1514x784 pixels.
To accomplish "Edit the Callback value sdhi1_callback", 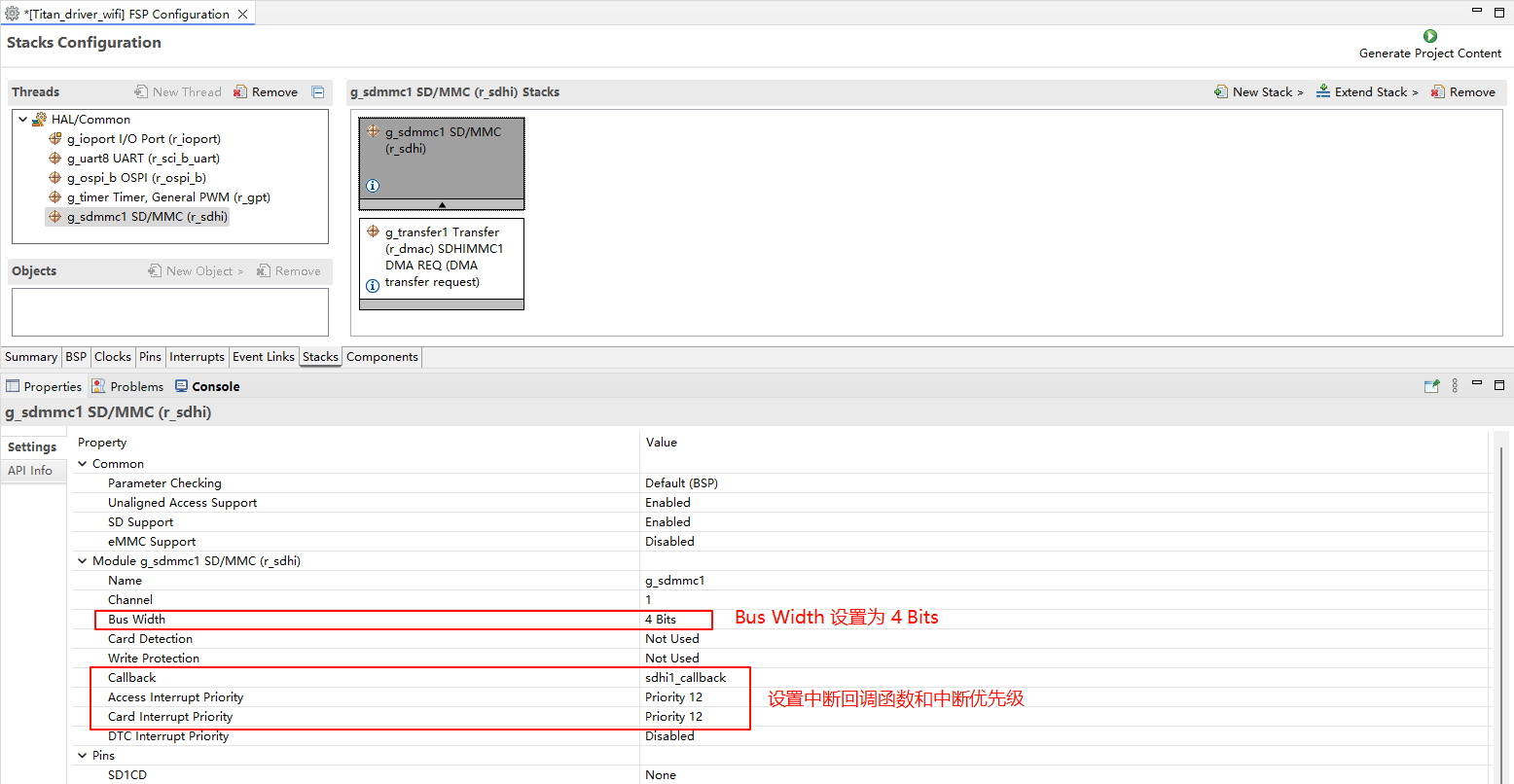I will pyautogui.click(x=685, y=678).
